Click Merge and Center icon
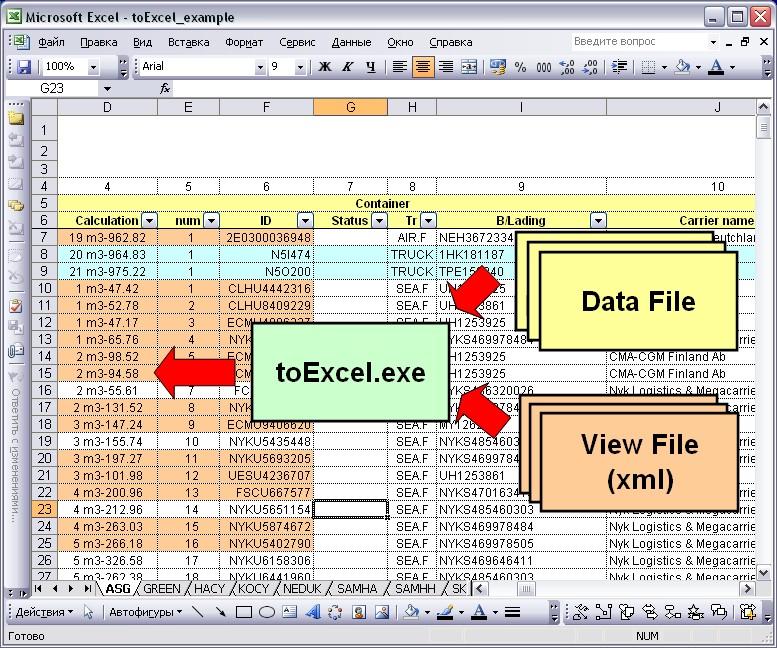Screen dimensions: 777x648 point(469,66)
